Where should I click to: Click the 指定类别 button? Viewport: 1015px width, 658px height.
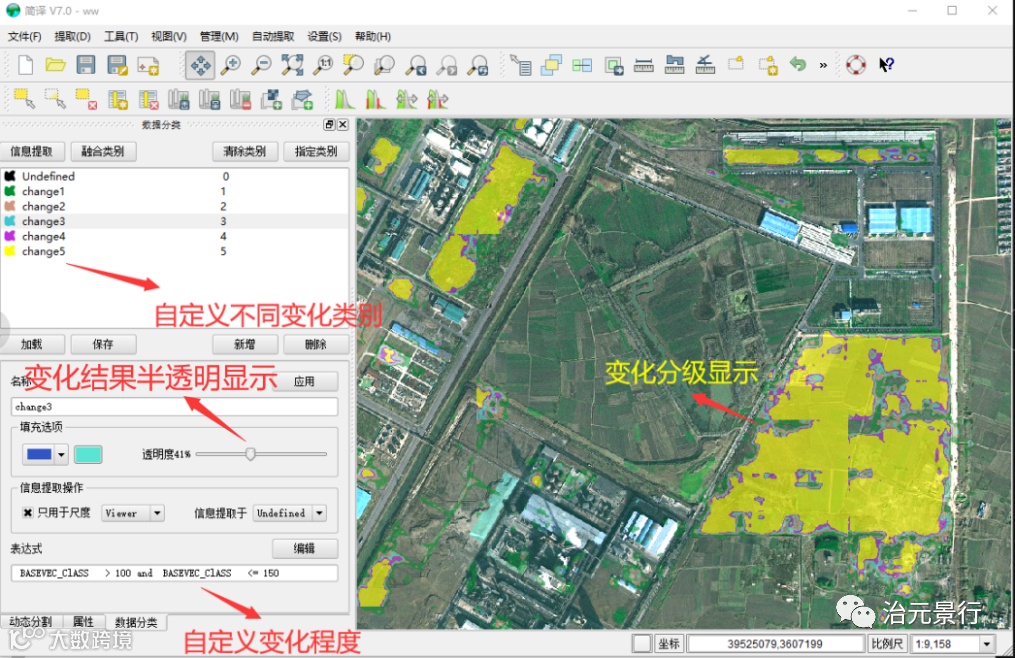click(x=316, y=152)
